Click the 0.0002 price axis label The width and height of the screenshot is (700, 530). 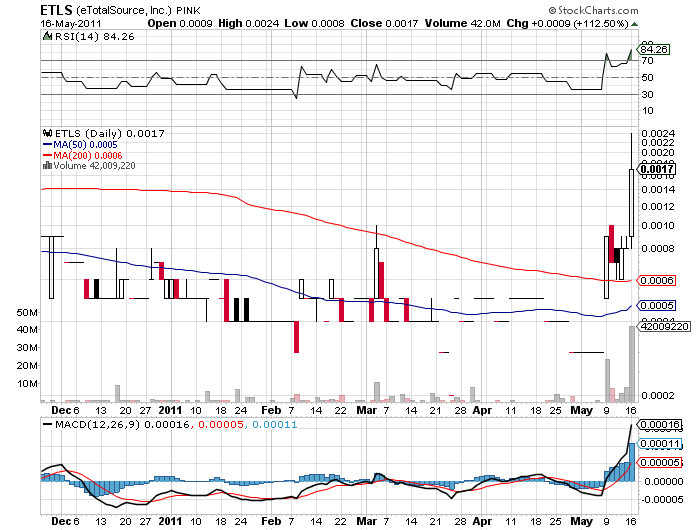tap(658, 396)
